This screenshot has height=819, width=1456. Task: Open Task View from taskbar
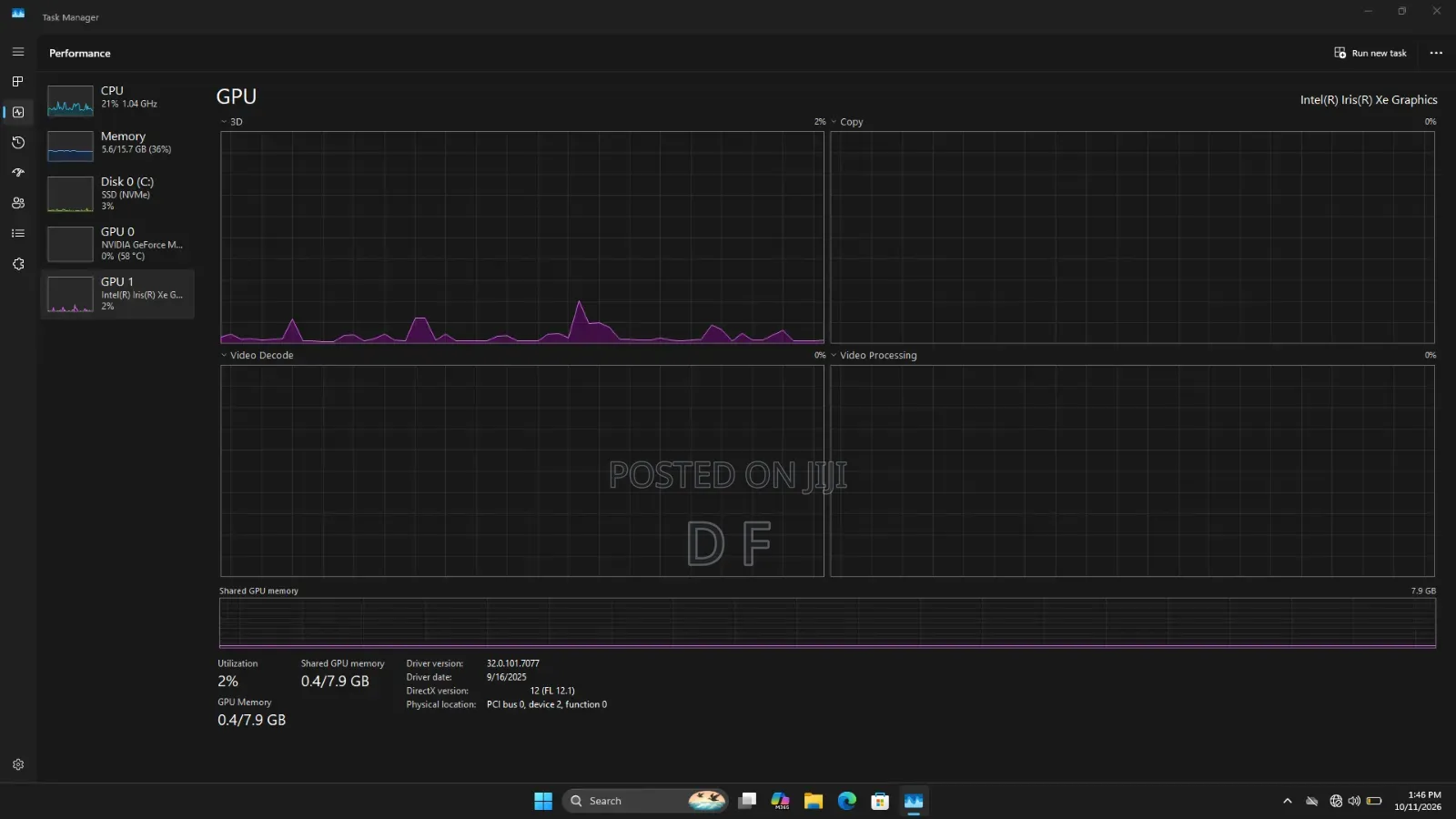[747, 801]
